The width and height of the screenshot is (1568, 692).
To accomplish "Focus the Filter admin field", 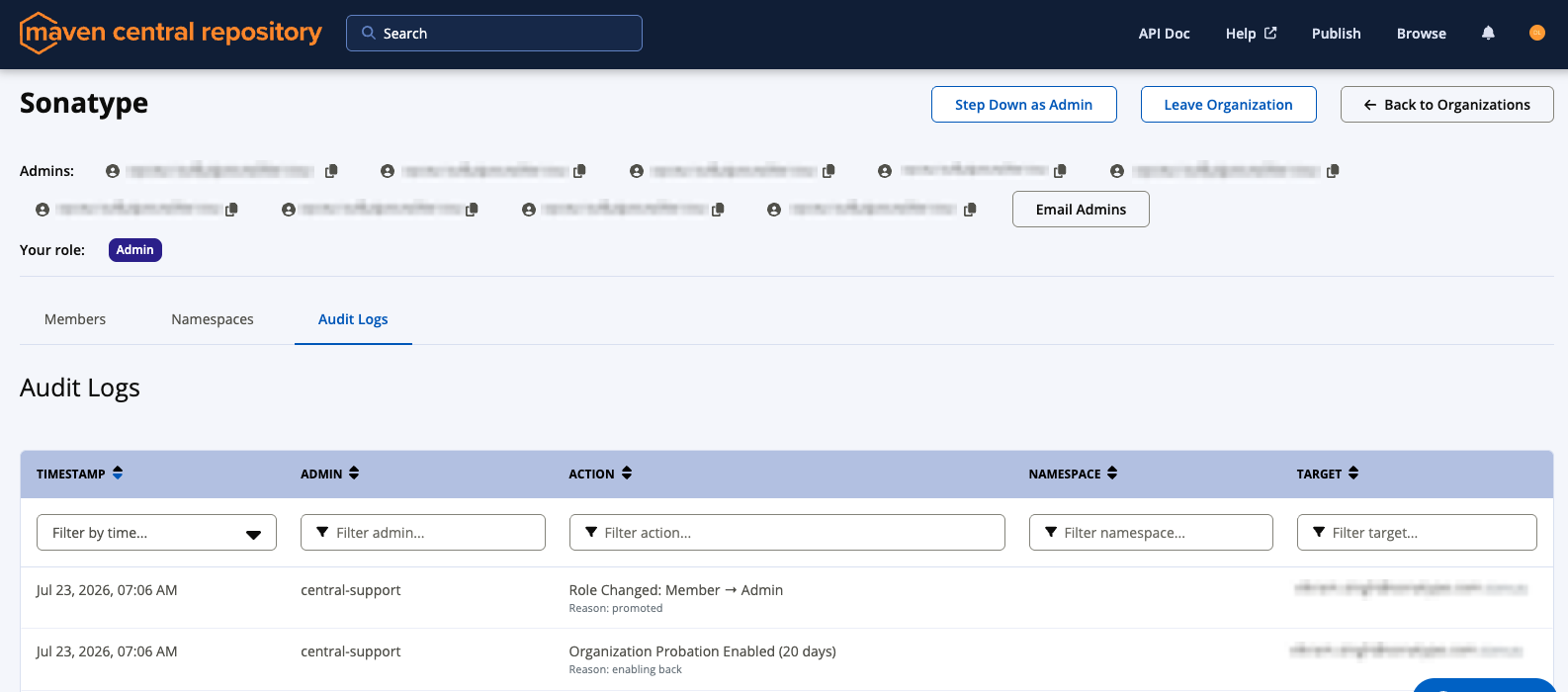I will coord(423,532).
